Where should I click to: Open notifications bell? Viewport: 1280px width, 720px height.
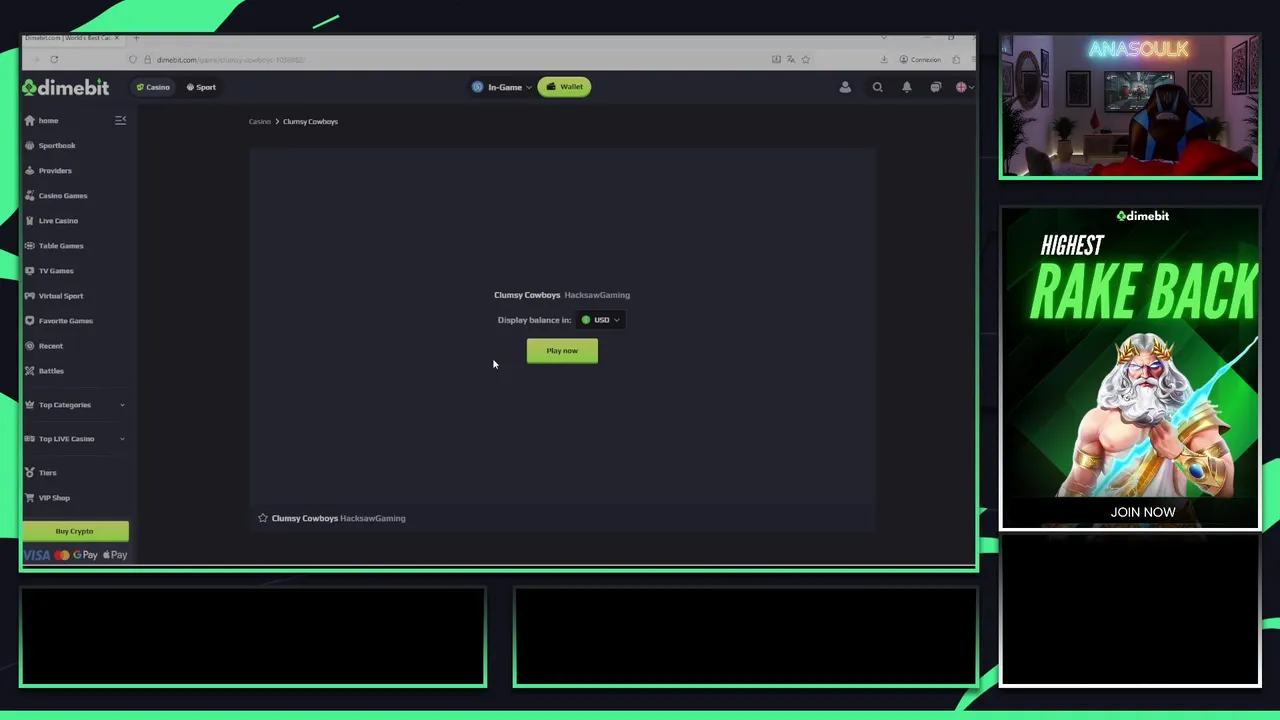tap(906, 87)
